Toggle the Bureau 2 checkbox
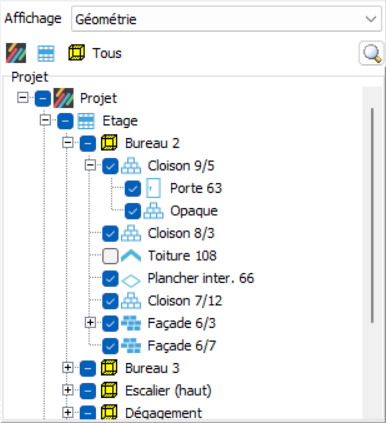Viewport: 386px width, 423px height. point(88,143)
